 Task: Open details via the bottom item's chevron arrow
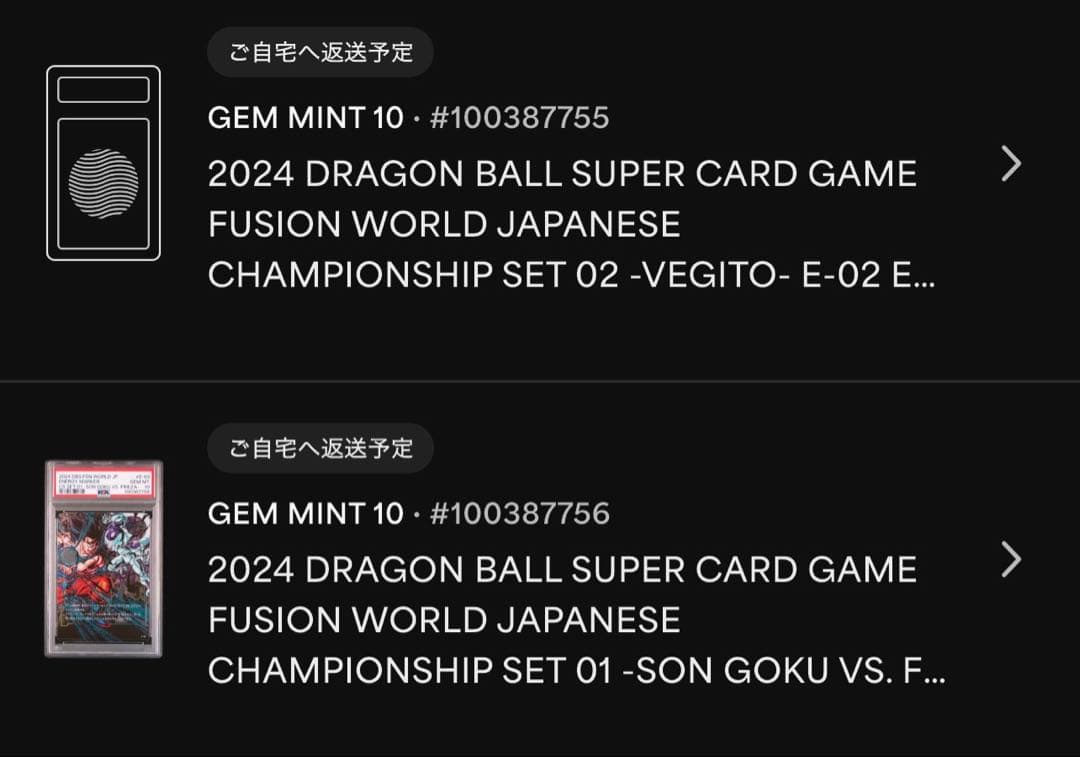(x=1012, y=560)
